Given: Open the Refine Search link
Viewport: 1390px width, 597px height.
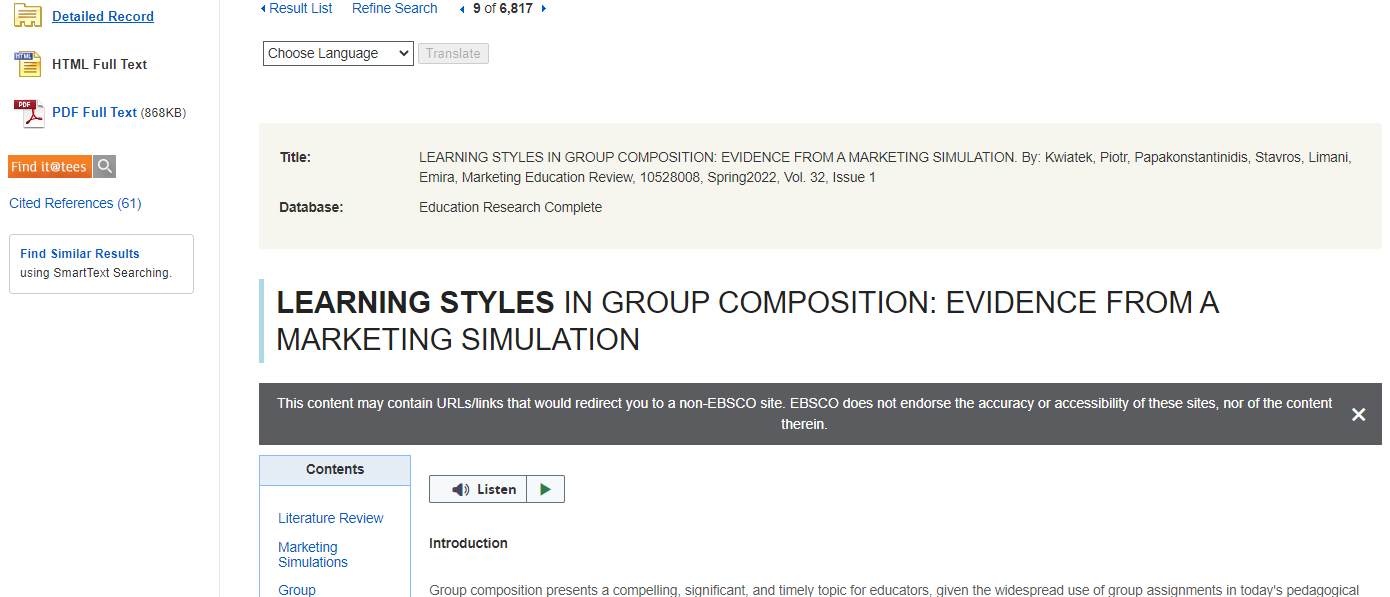Looking at the screenshot, I should click(x=394, y=8).
